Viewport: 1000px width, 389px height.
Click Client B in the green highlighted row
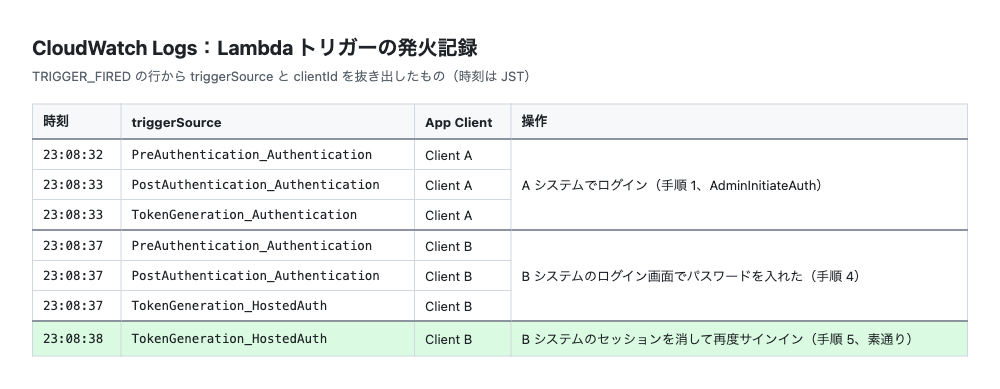[x=448, y=339]
